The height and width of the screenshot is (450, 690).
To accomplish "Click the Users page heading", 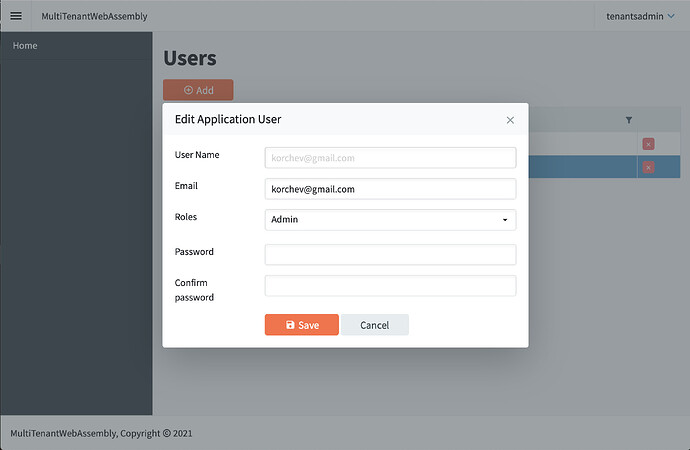I will (190, 58).
